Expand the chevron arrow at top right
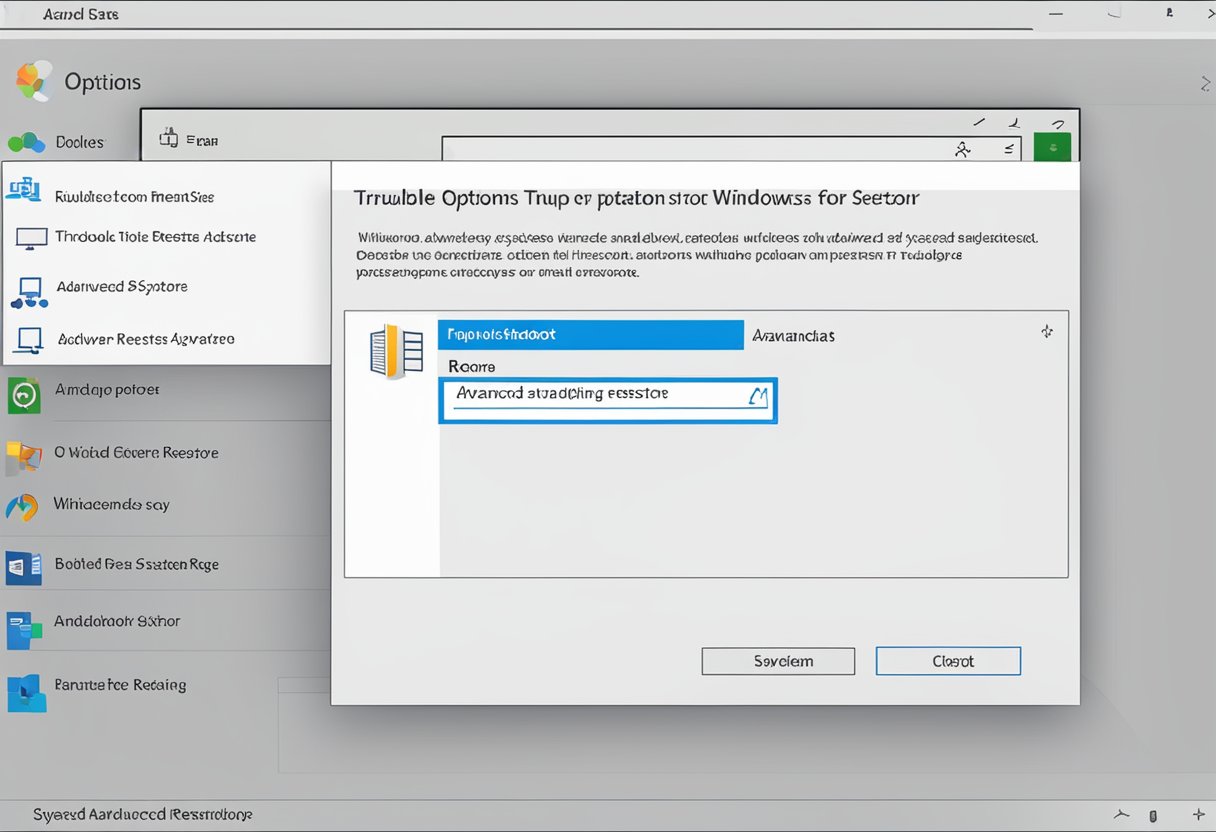The image size is (1216, 832). (1204, 86)
